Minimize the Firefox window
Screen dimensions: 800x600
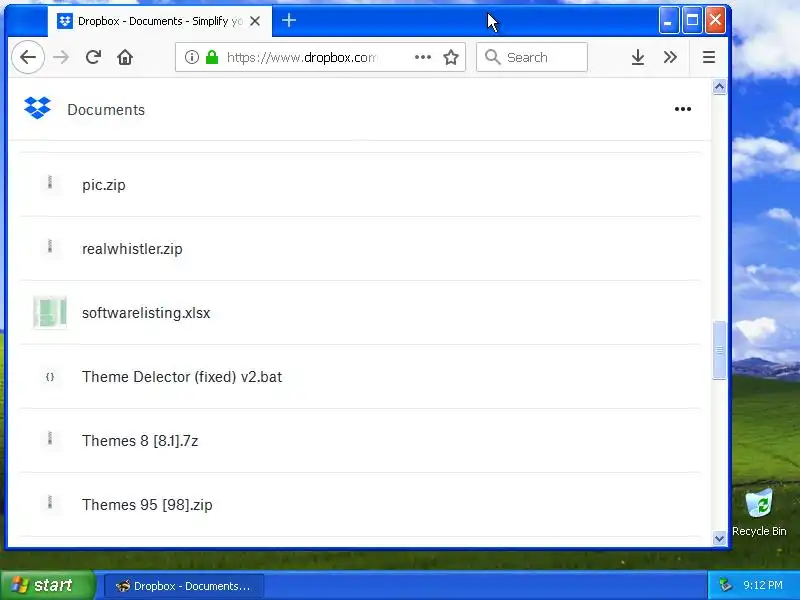(668, 20)
